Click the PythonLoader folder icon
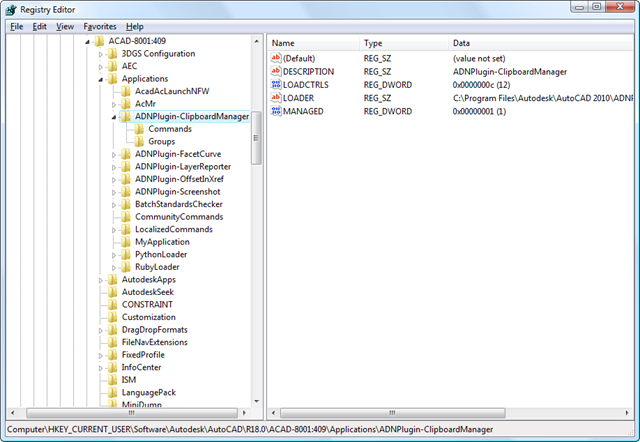The height and width of the screenshot is (442, 640). coord(125,254)
